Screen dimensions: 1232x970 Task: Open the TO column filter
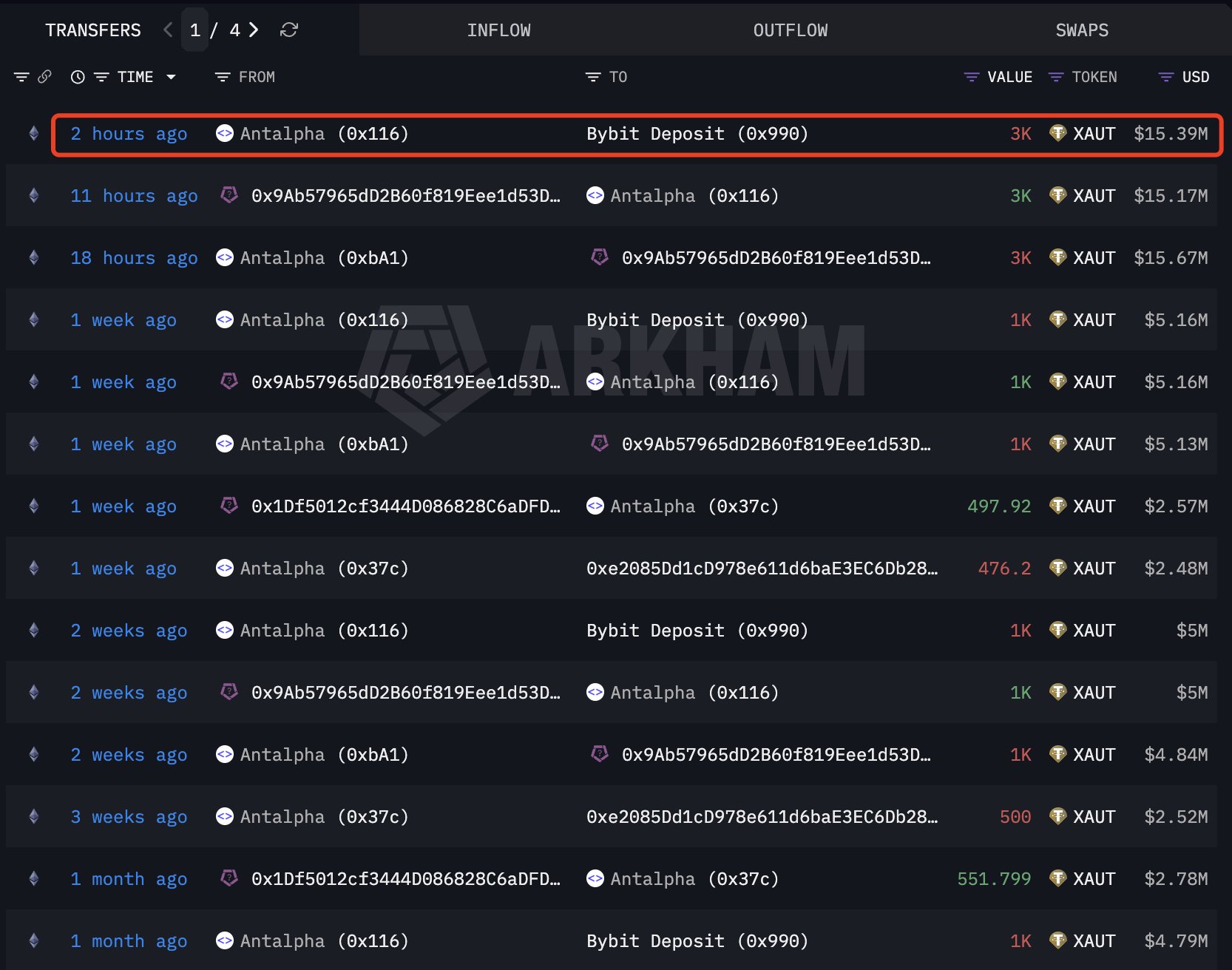point(593,77)
